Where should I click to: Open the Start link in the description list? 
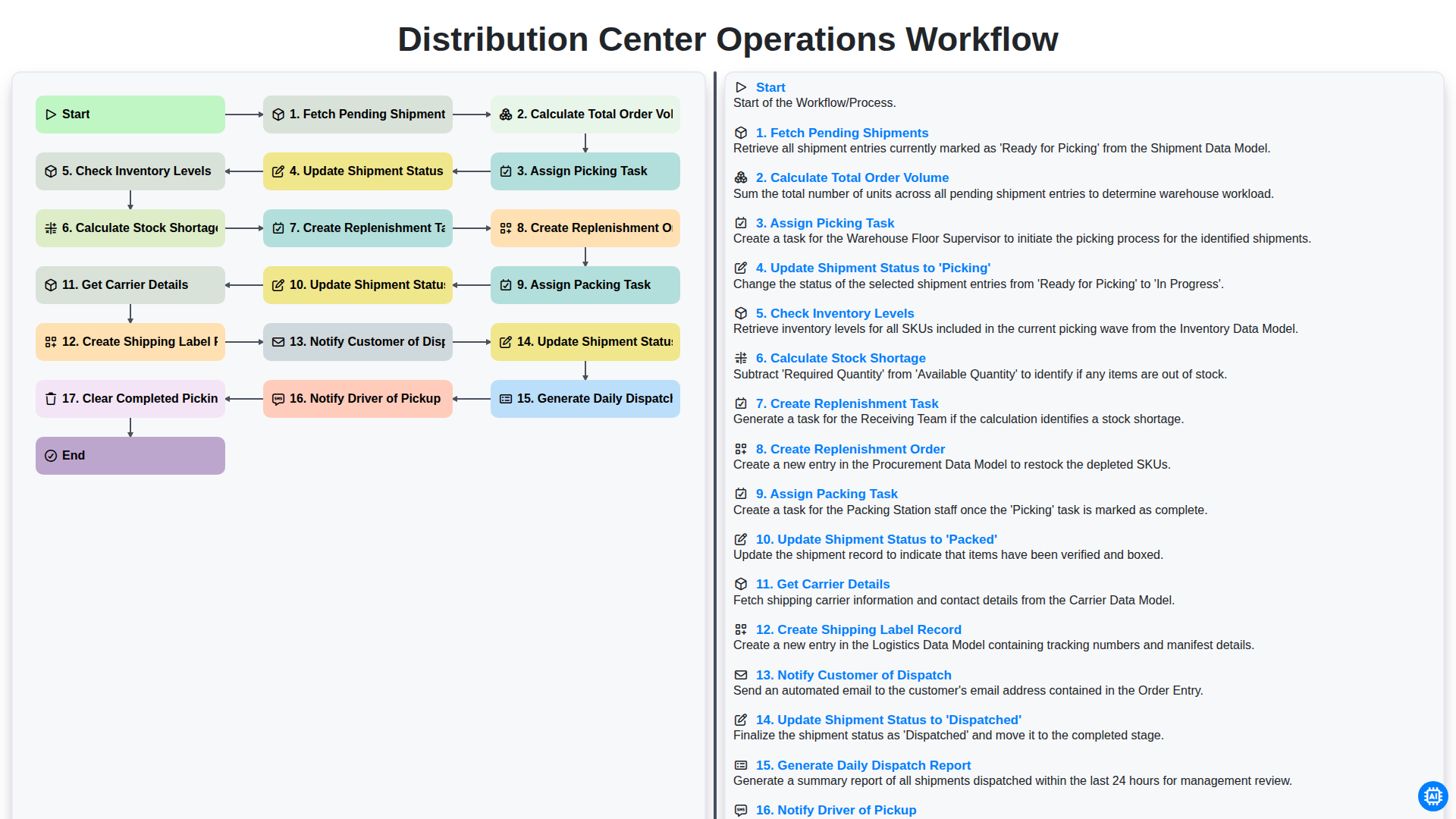pos(770,88)
